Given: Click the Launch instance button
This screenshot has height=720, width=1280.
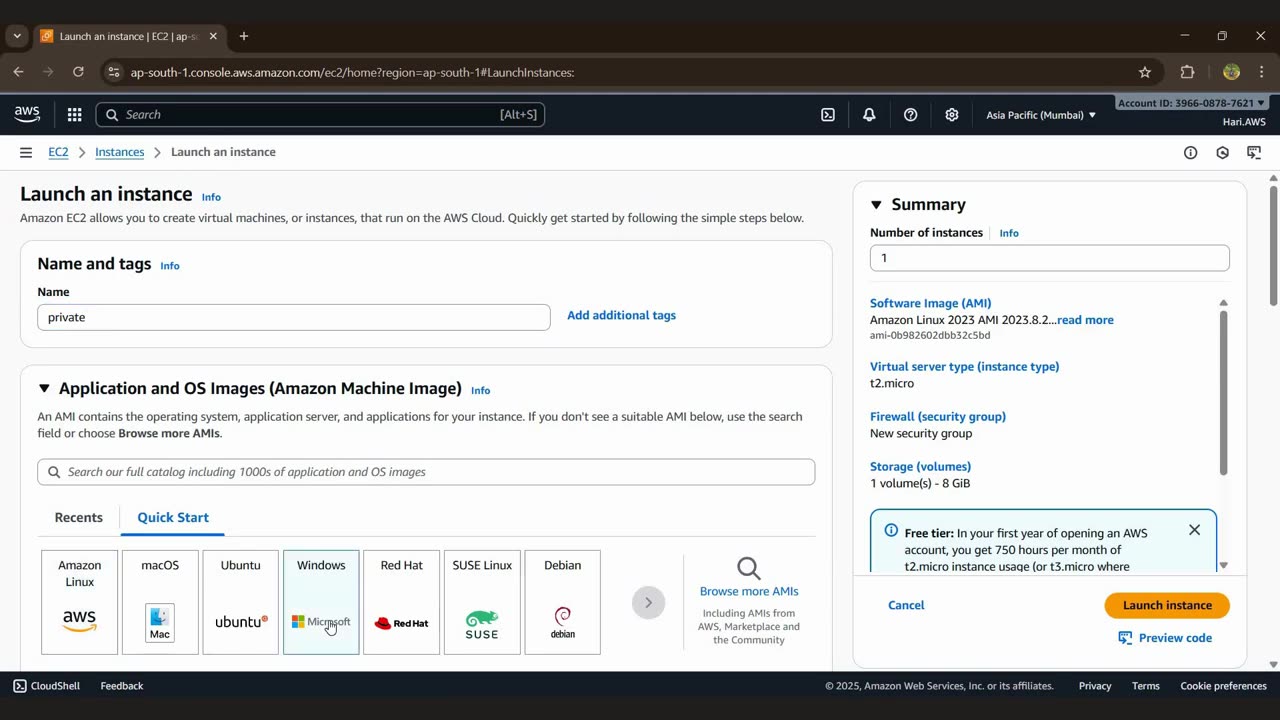Looking at the screenshot, I should click(1167, 605).
